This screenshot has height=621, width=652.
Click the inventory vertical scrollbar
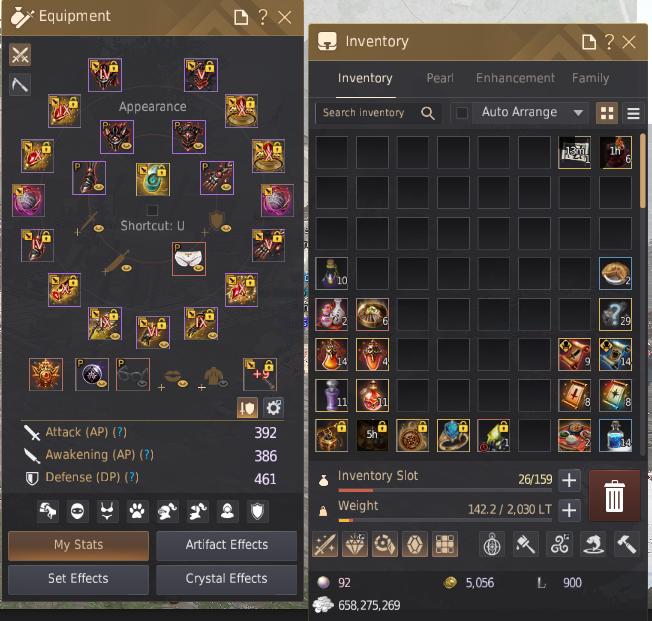(643, 171)
